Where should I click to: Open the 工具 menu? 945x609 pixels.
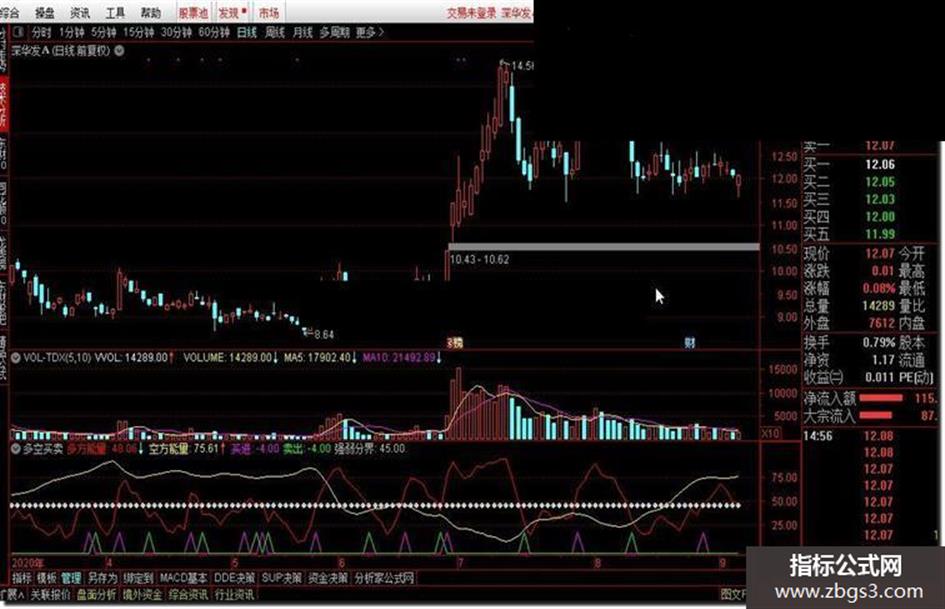coord(115,13)
